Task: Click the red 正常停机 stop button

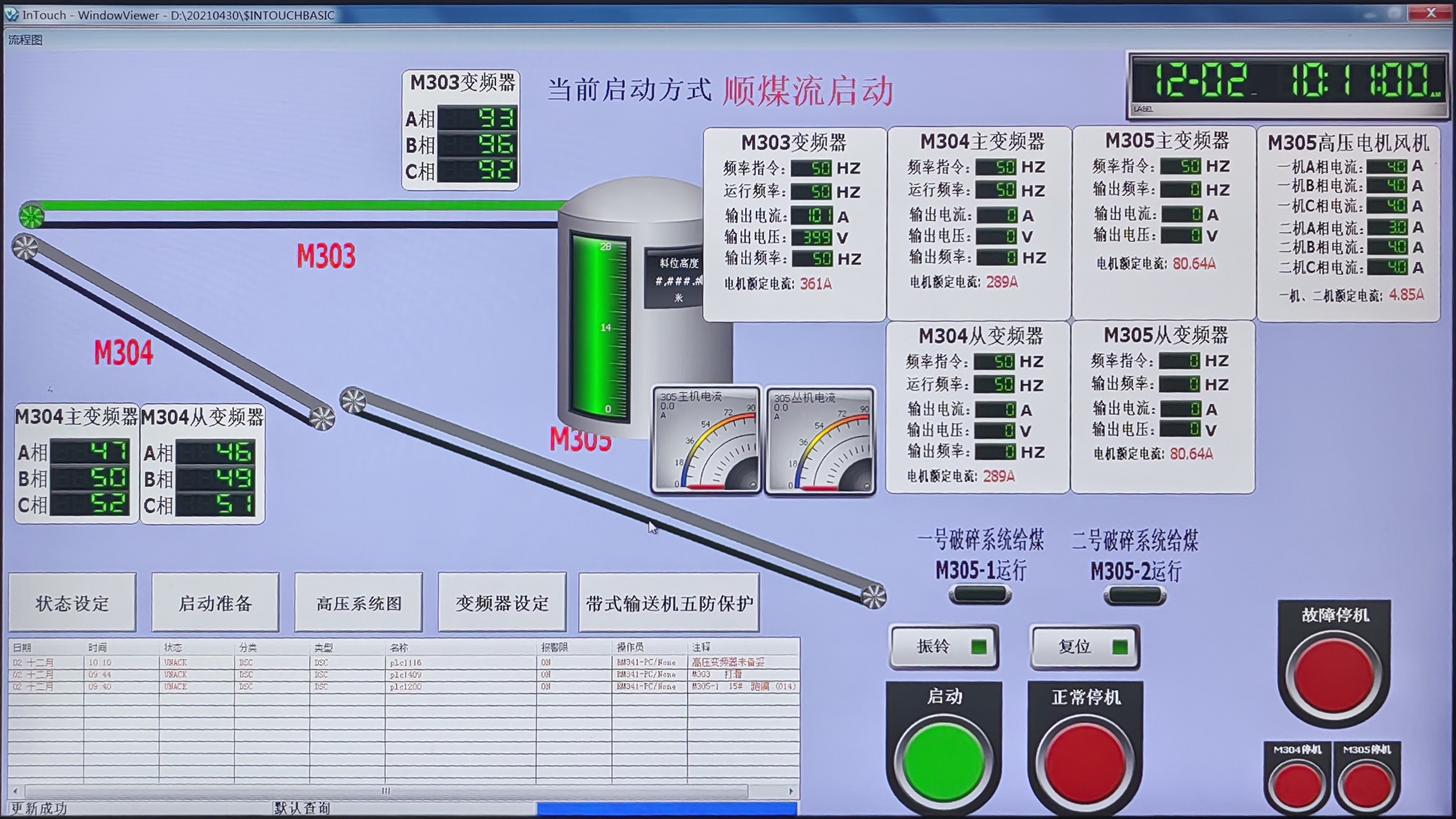Action: click(x=1085, y=761)
